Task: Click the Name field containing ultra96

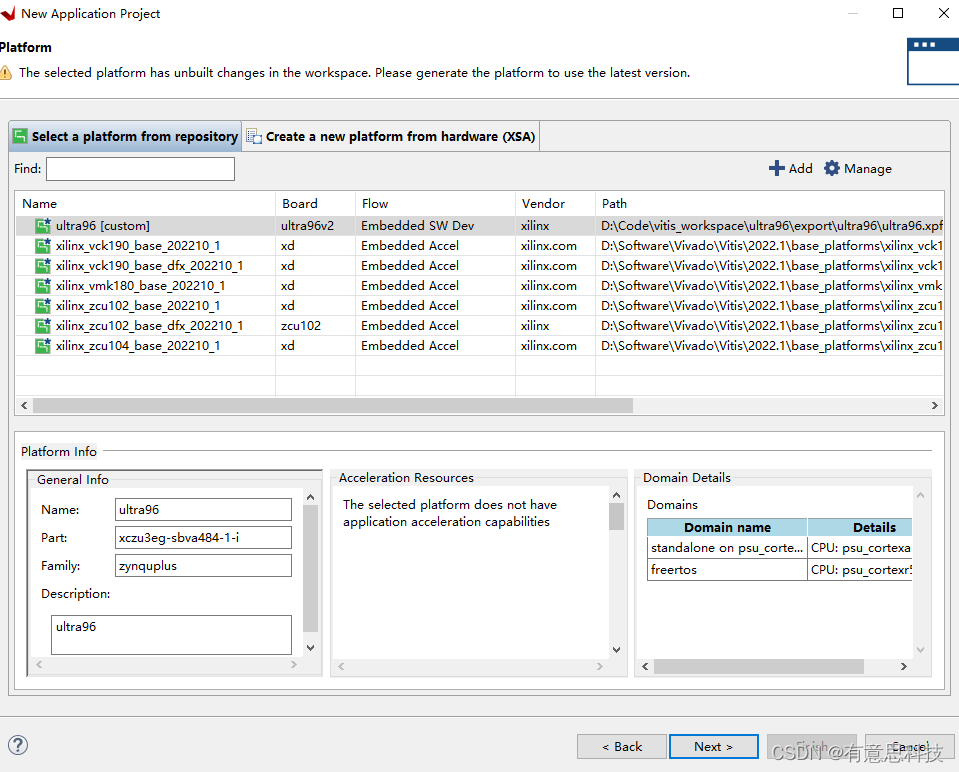Action: pos(203,510)
